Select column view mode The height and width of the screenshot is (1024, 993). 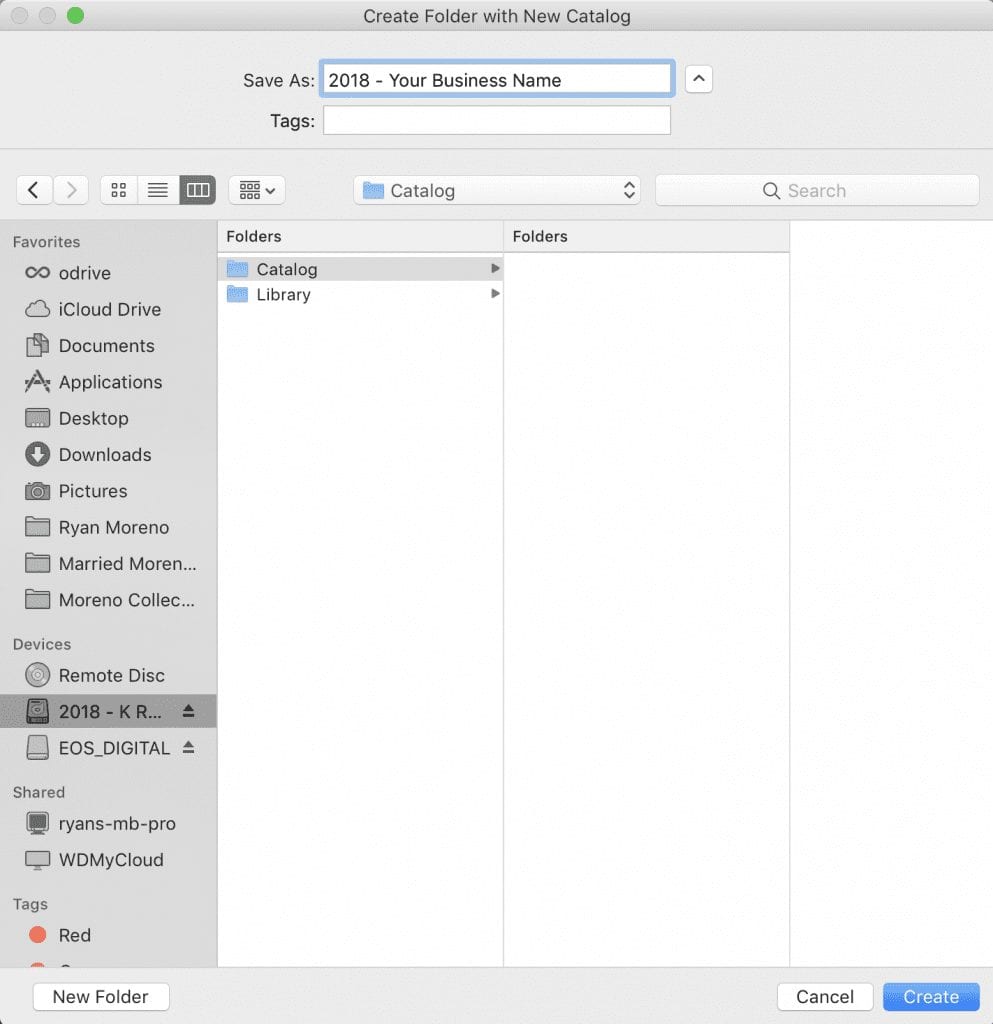197,190
